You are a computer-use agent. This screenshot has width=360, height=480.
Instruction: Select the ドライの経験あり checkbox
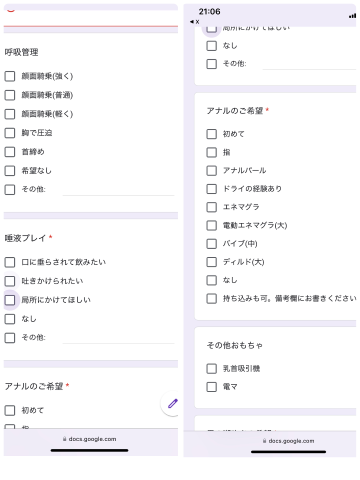tap(212, 189)
